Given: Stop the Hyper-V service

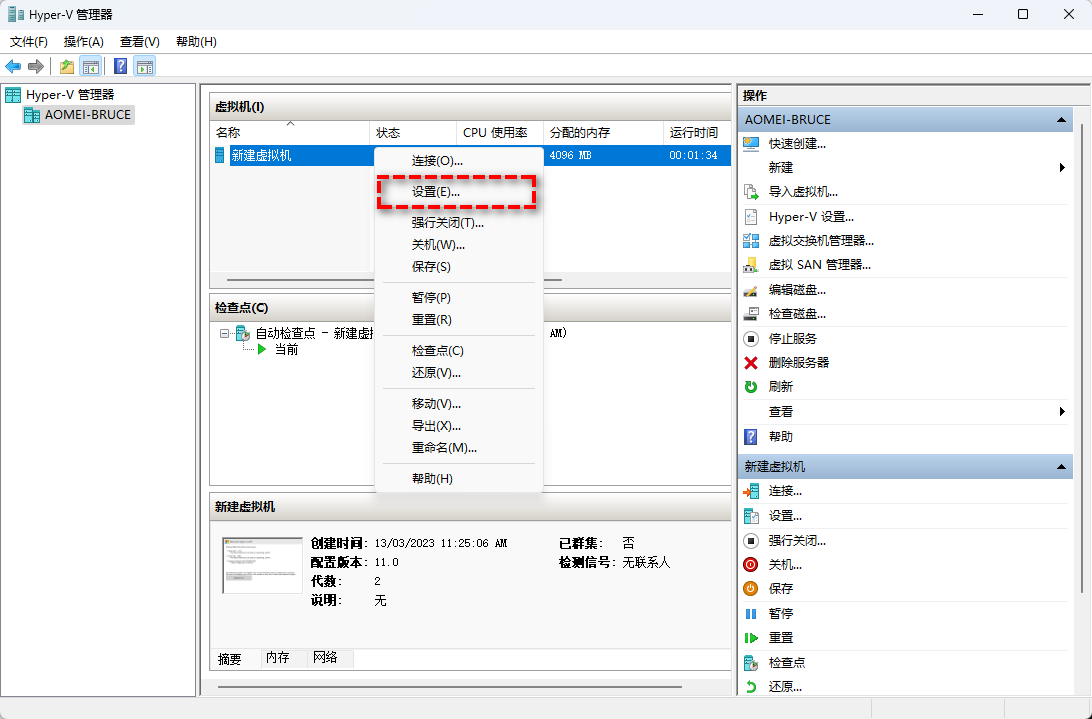Looking at the screenshot, I should click(x=791, y=338).
